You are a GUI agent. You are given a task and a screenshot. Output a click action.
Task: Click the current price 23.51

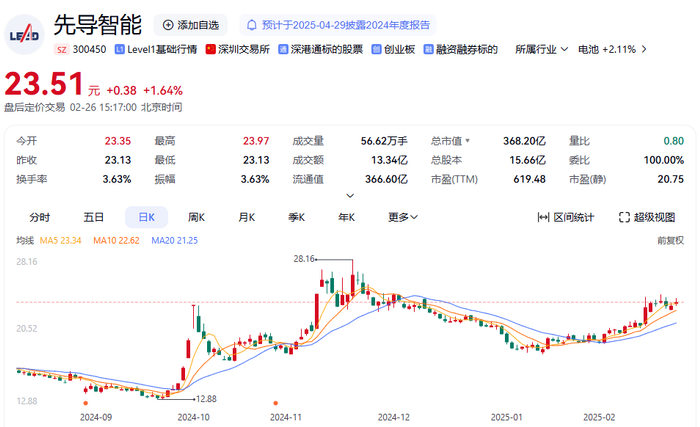coord(44,84)
